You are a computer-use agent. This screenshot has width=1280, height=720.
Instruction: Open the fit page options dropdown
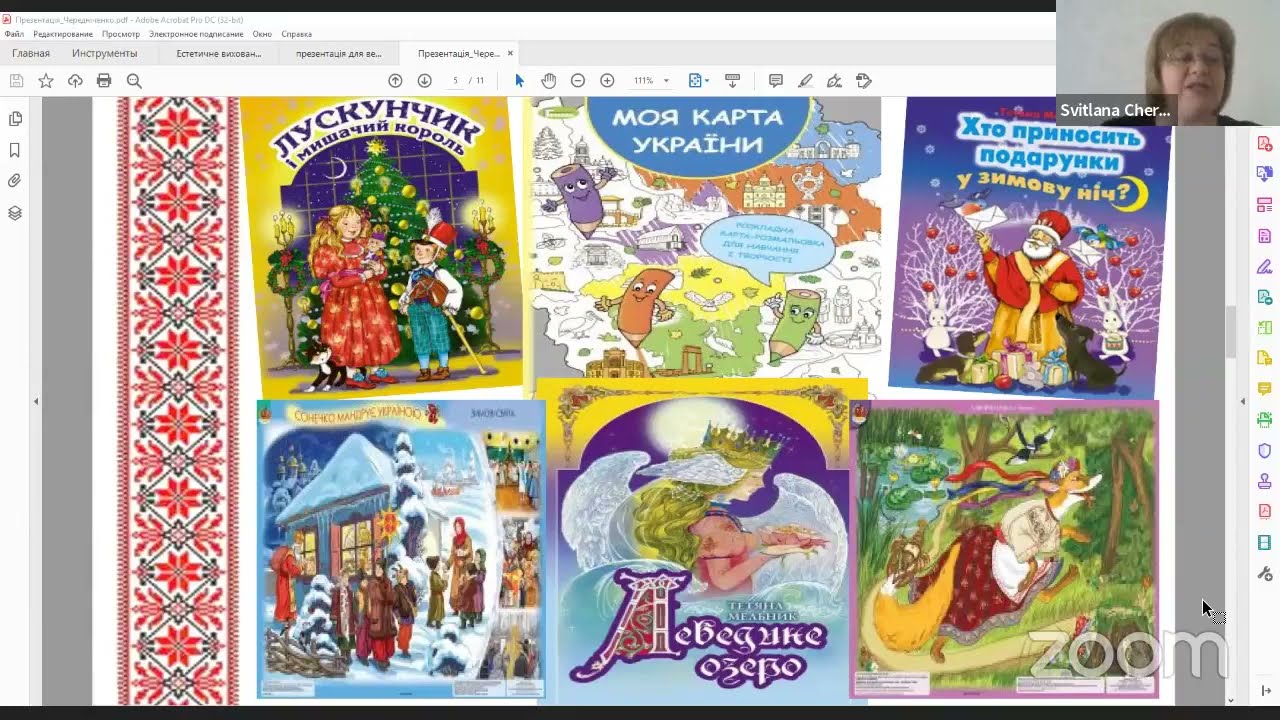pyautogui.click(x=699, y=81)
